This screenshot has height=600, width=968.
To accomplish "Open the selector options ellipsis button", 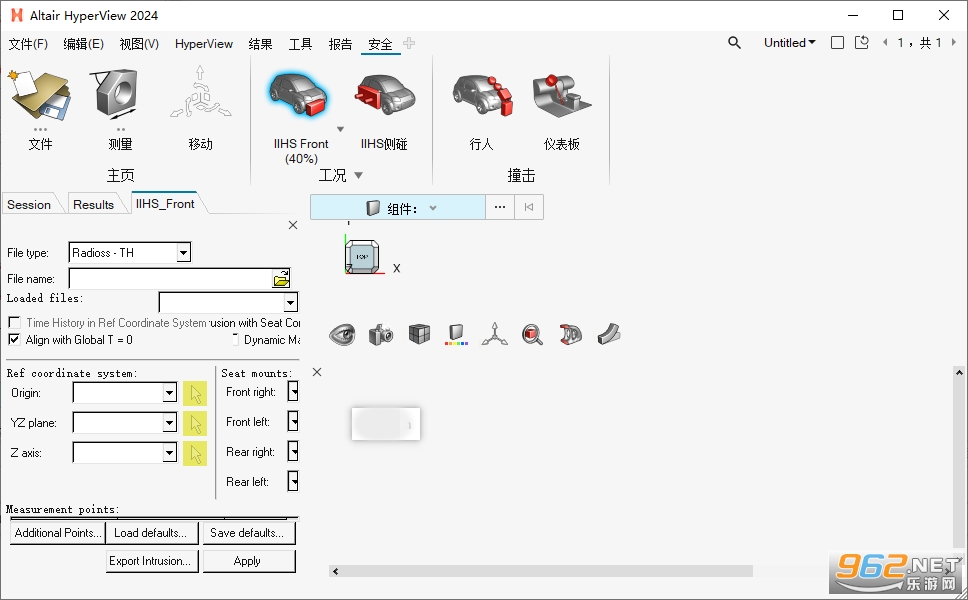I will click(499, 207).
